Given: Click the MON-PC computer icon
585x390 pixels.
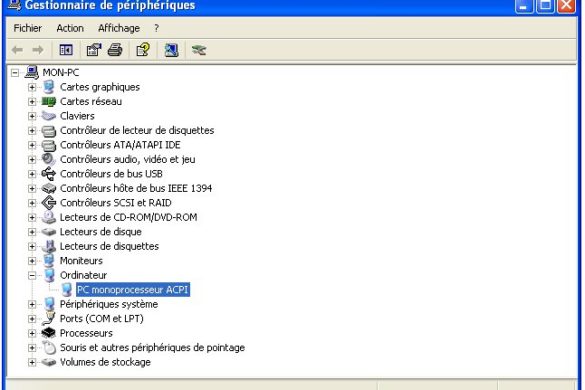Looking at the screenshot, I should (32, 72).
